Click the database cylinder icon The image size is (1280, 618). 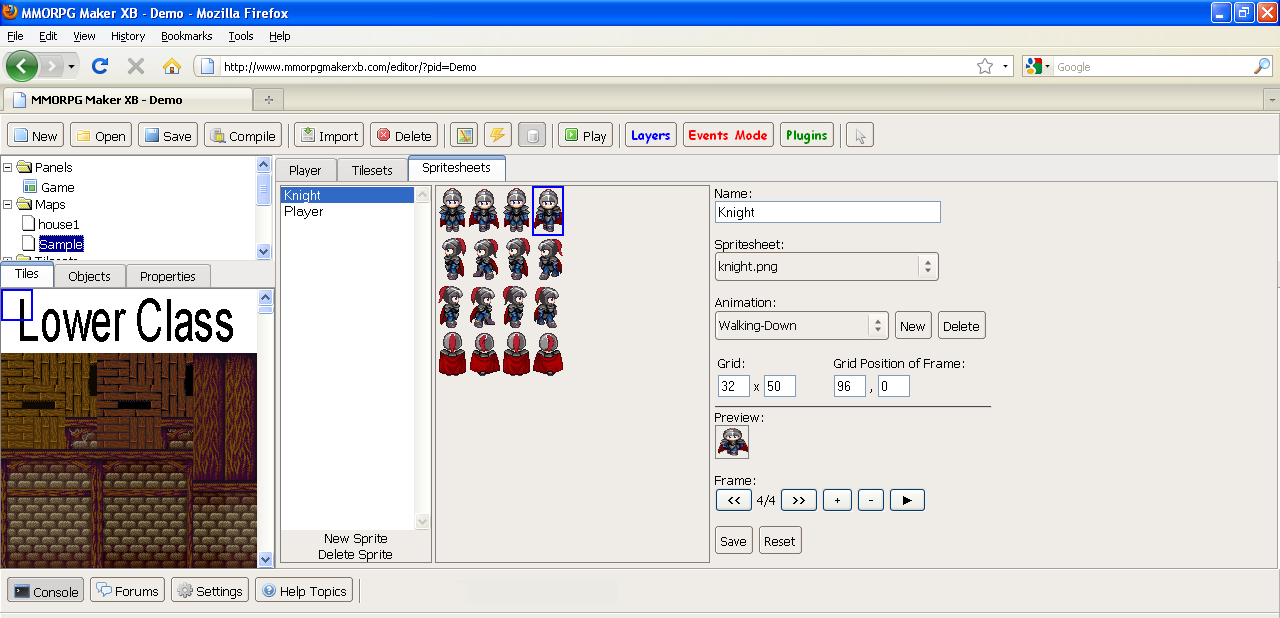(x=532, y=136)
